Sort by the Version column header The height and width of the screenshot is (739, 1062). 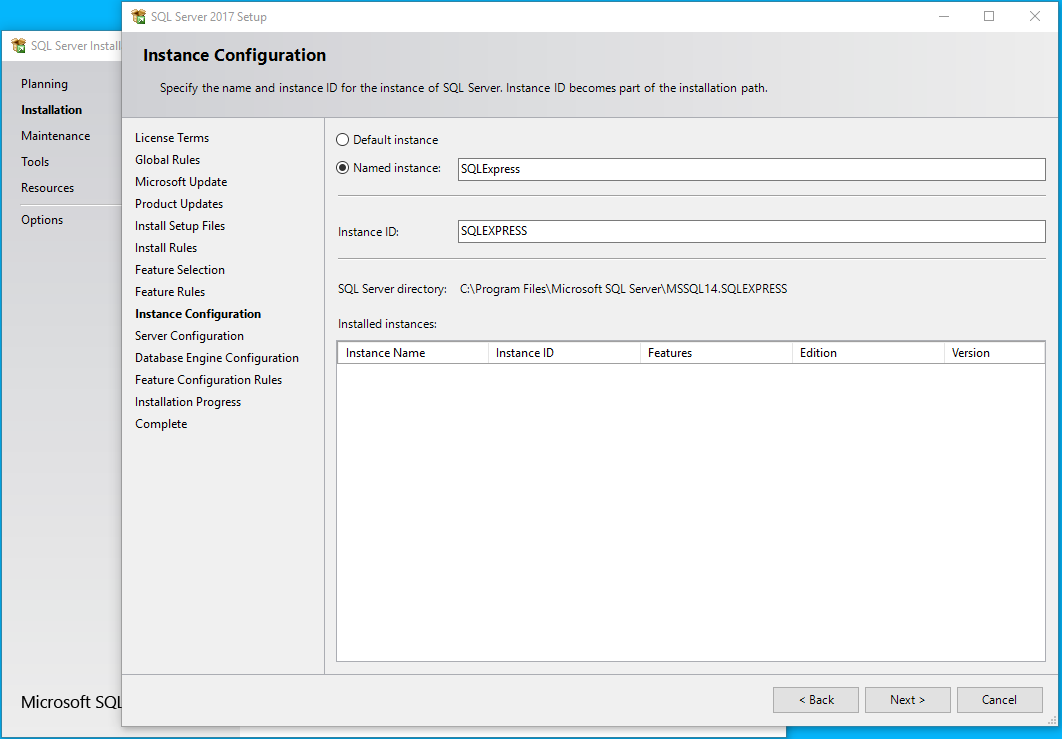[994, 353]
